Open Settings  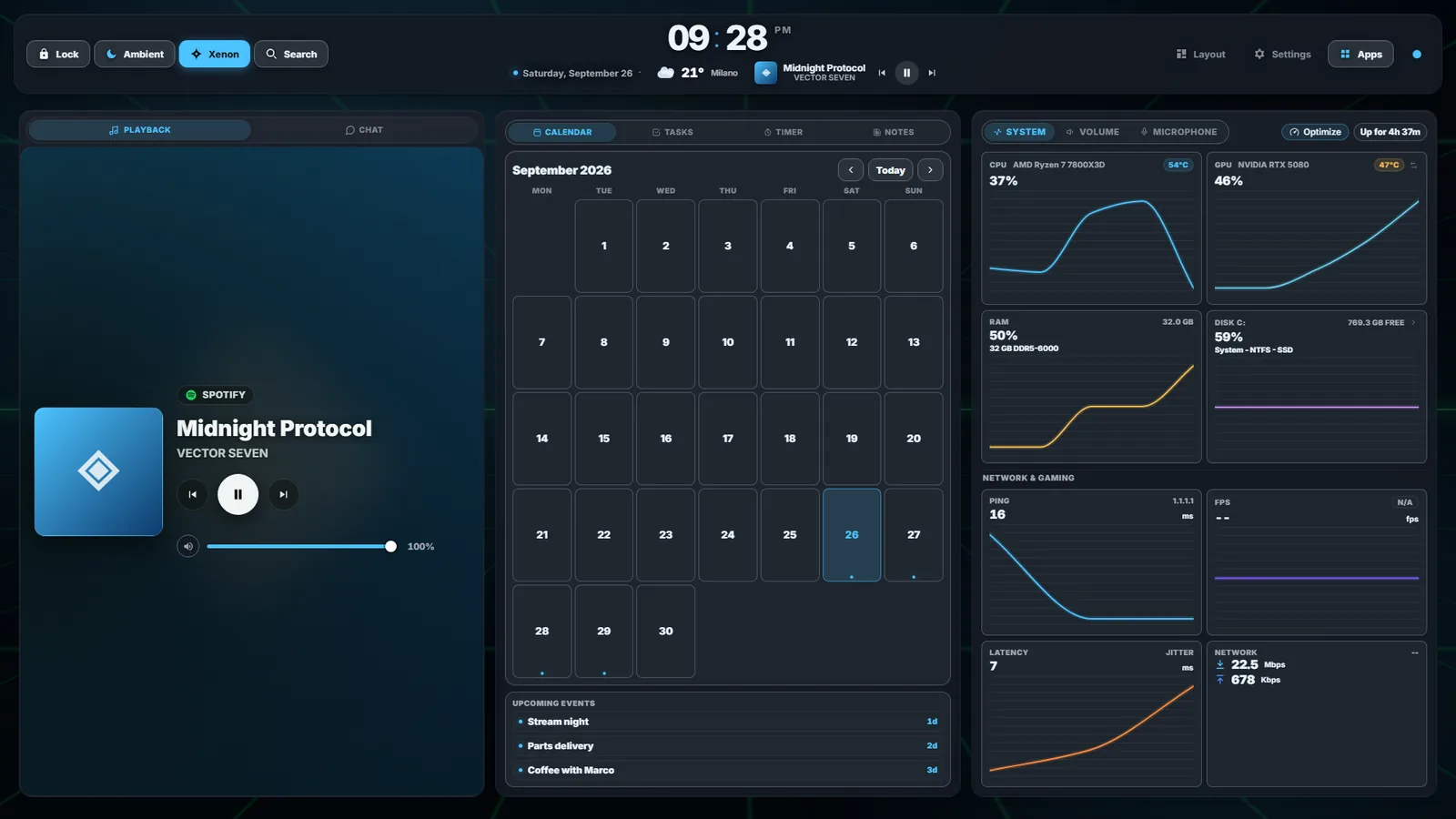pyautogui.click(x=1282, y=54)
